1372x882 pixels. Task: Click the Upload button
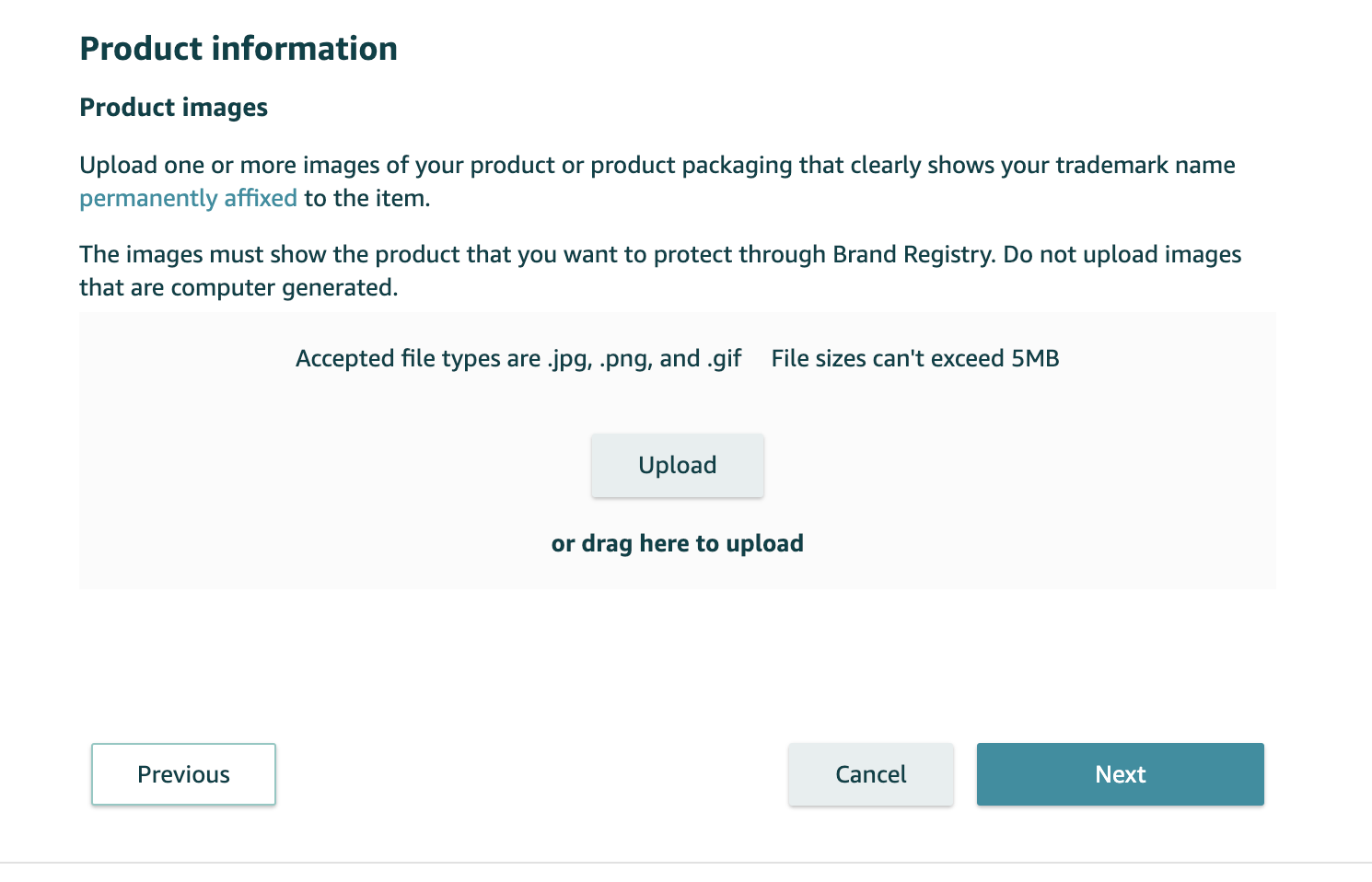tap(677, 466)
